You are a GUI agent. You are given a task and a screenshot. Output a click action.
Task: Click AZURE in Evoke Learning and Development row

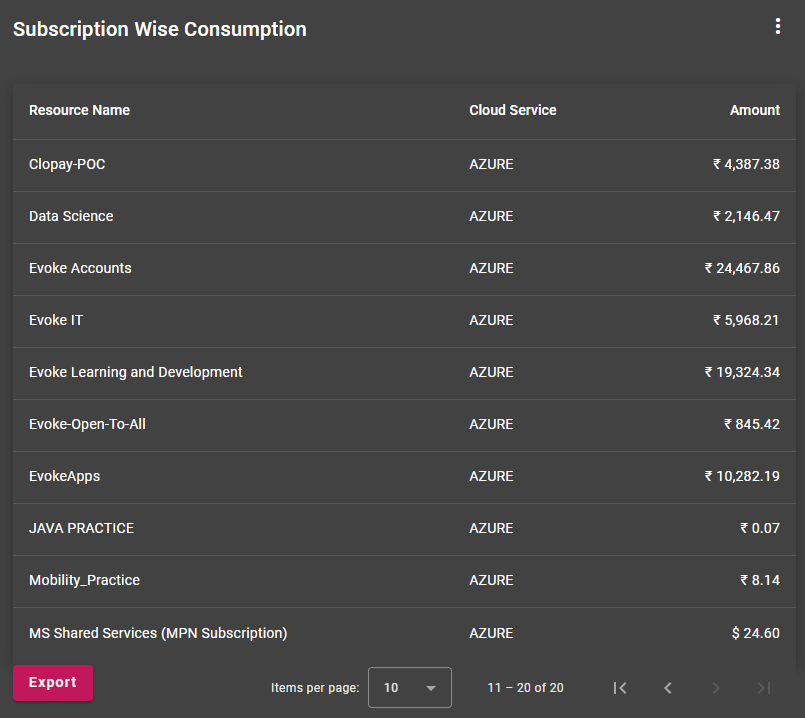491,372
